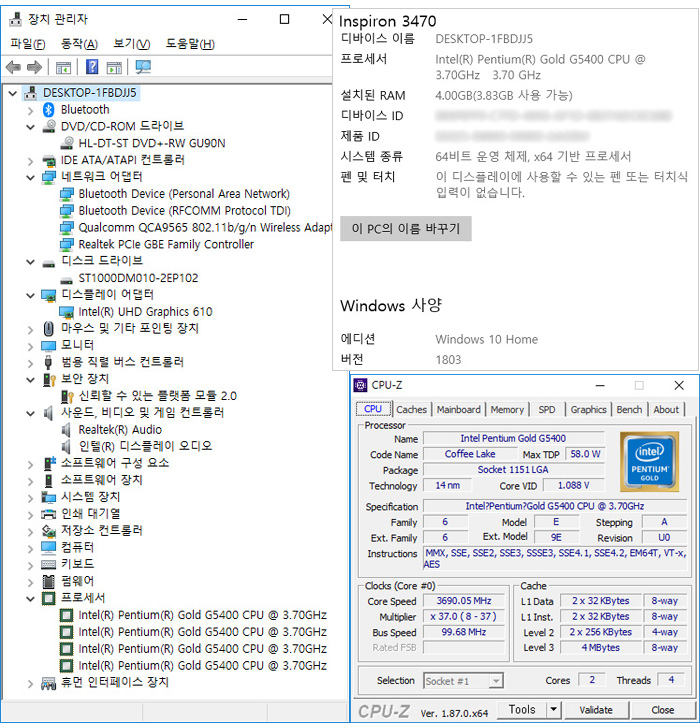700x727 pixels.
Task: Click the blue Help question mark toolbar icon
Action: 92,67
